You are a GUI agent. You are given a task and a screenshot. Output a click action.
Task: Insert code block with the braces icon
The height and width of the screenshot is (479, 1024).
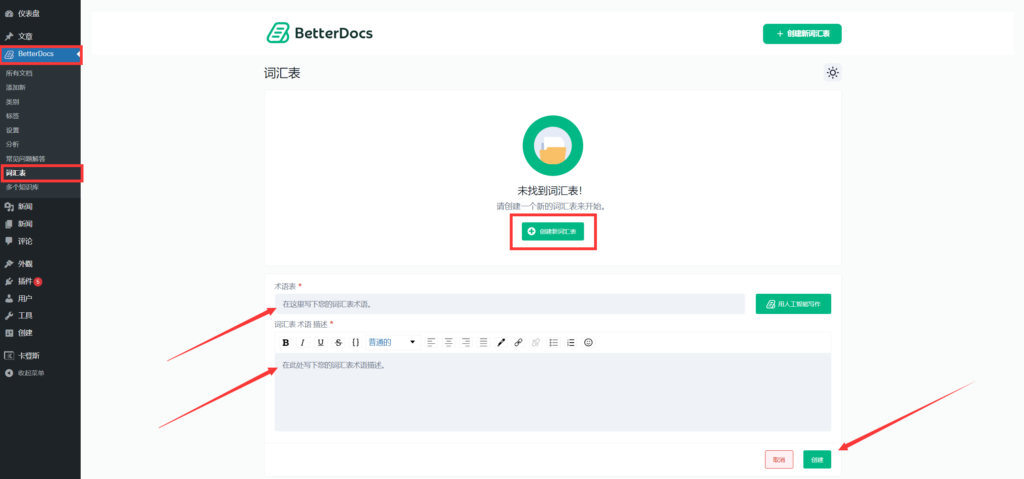click(x=355, y=342)
